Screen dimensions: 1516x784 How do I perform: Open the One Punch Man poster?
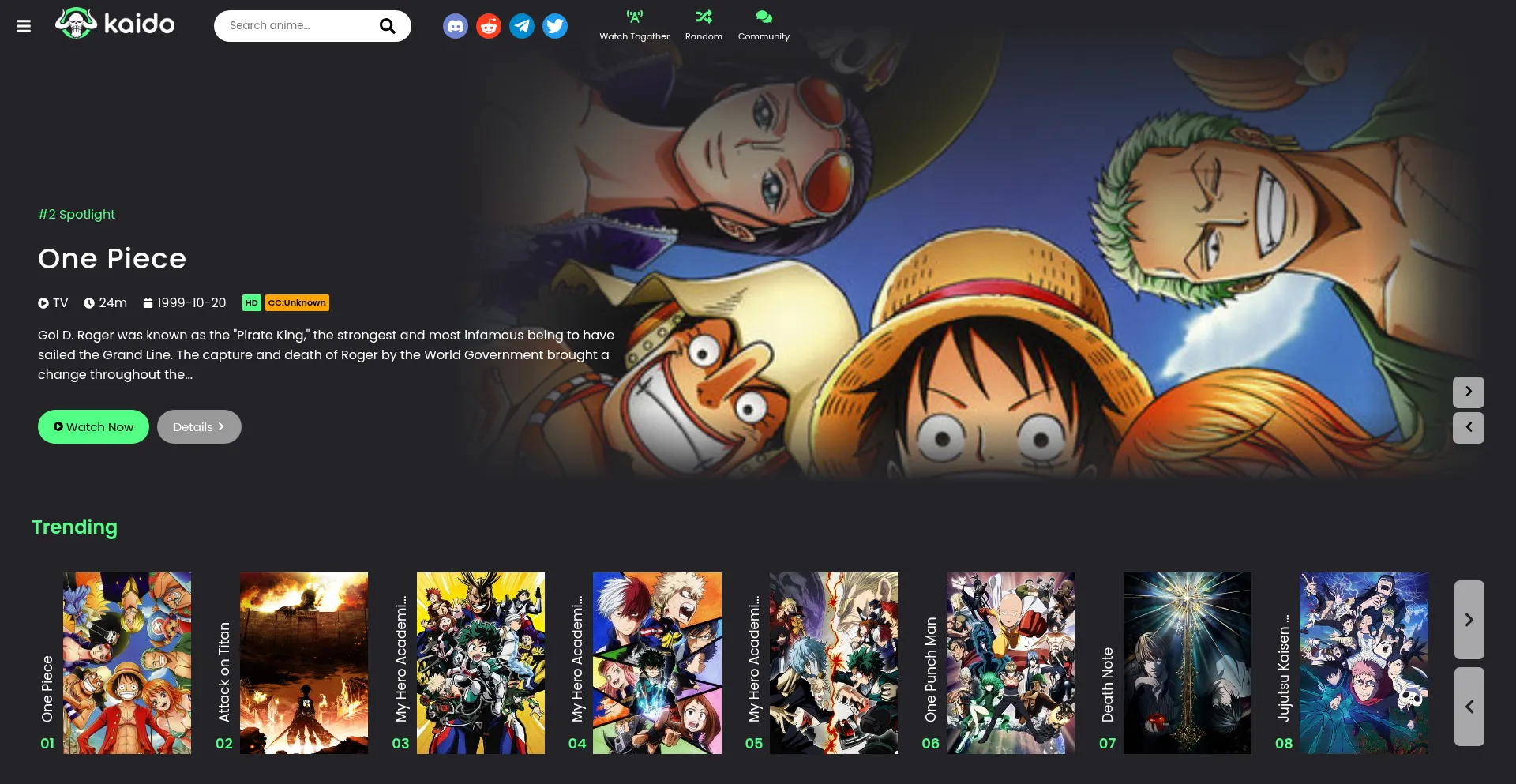click(1011, 663)
